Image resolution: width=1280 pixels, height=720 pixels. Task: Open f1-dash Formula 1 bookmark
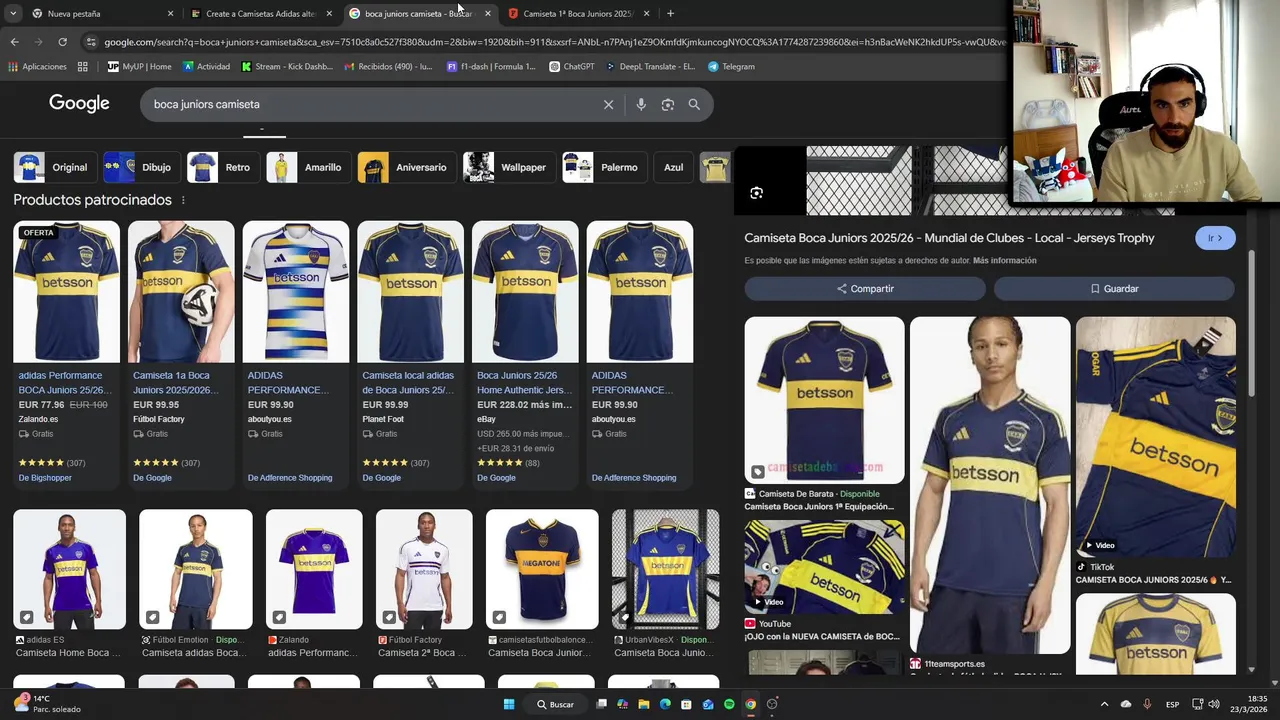491,67
